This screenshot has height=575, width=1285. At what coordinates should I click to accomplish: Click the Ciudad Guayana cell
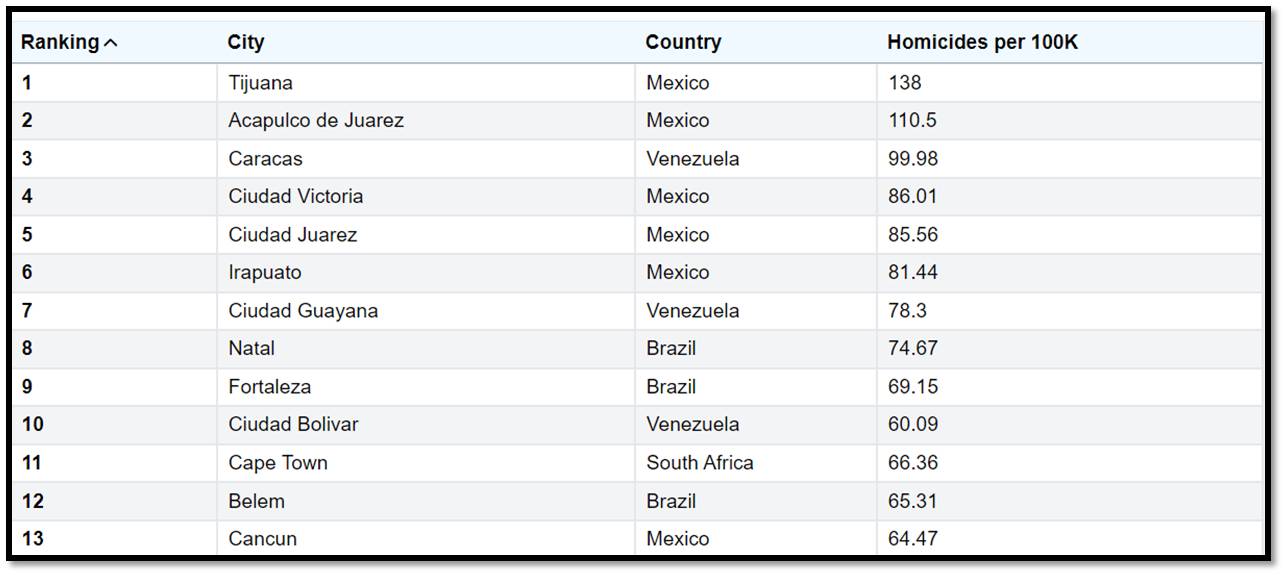(x=303, y=311)
